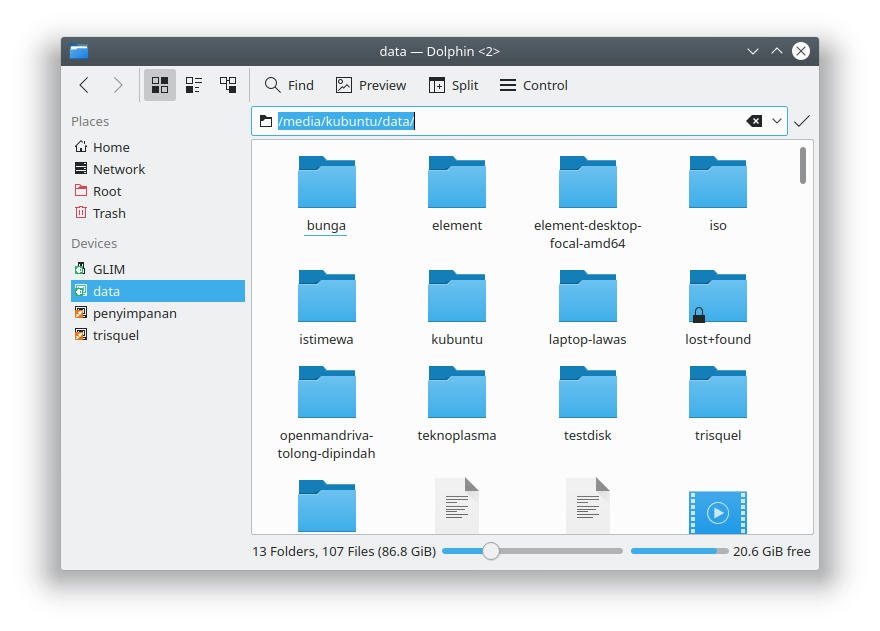This screenshot has width=880, height=631.
Task: Close the Dolphin window
Action: [801, 52]
